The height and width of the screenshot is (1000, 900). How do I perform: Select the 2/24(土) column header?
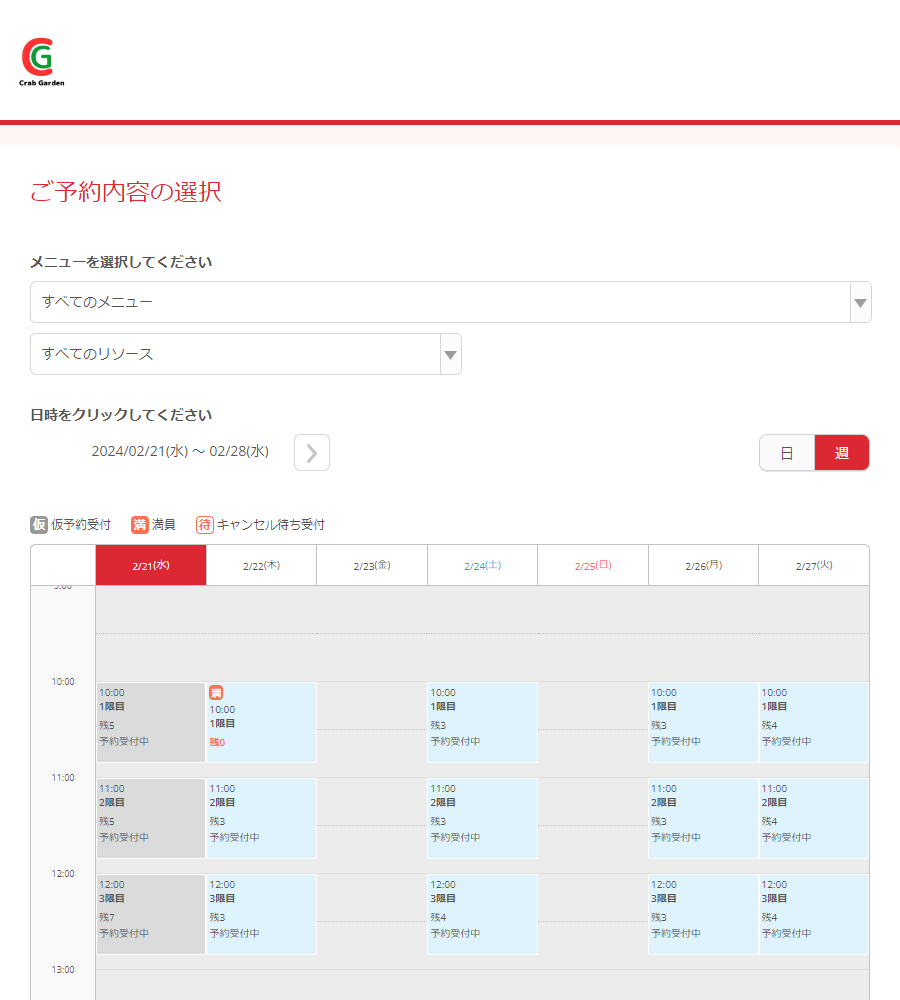[482, 565]
